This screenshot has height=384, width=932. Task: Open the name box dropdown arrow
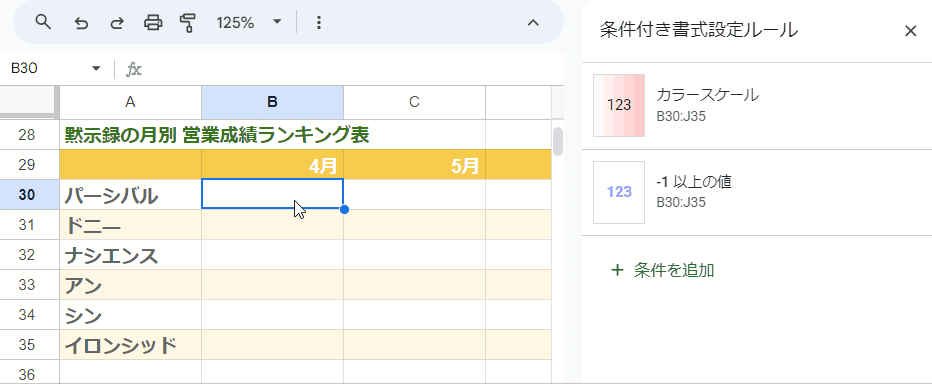pos(96,69)
